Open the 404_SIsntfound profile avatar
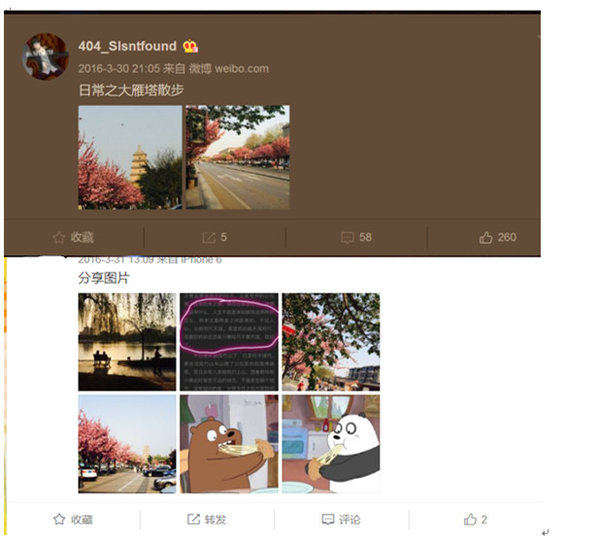 point(45,57)
